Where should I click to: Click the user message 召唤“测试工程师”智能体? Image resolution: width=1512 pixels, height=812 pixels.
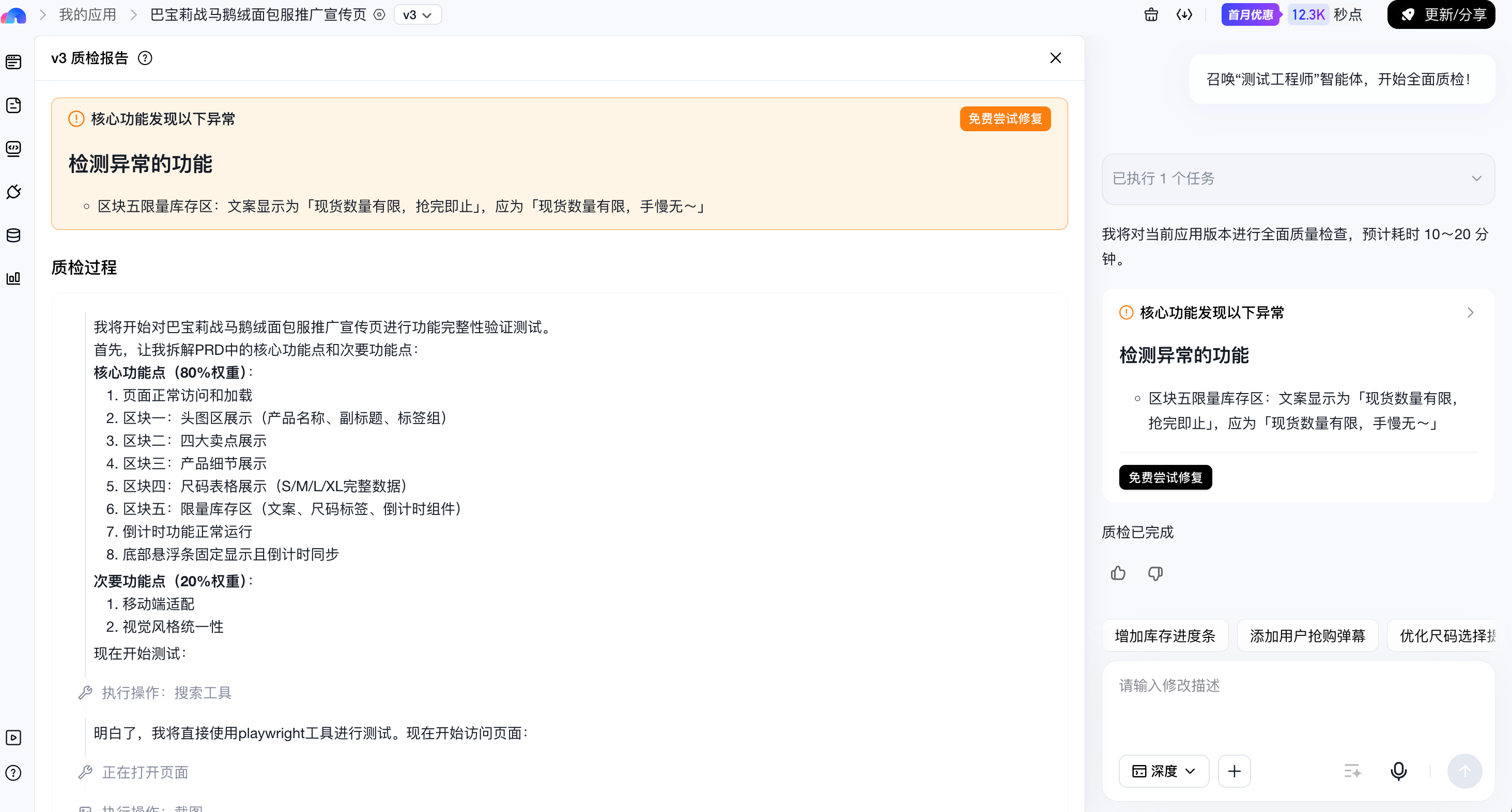[x=1342, y=79]
